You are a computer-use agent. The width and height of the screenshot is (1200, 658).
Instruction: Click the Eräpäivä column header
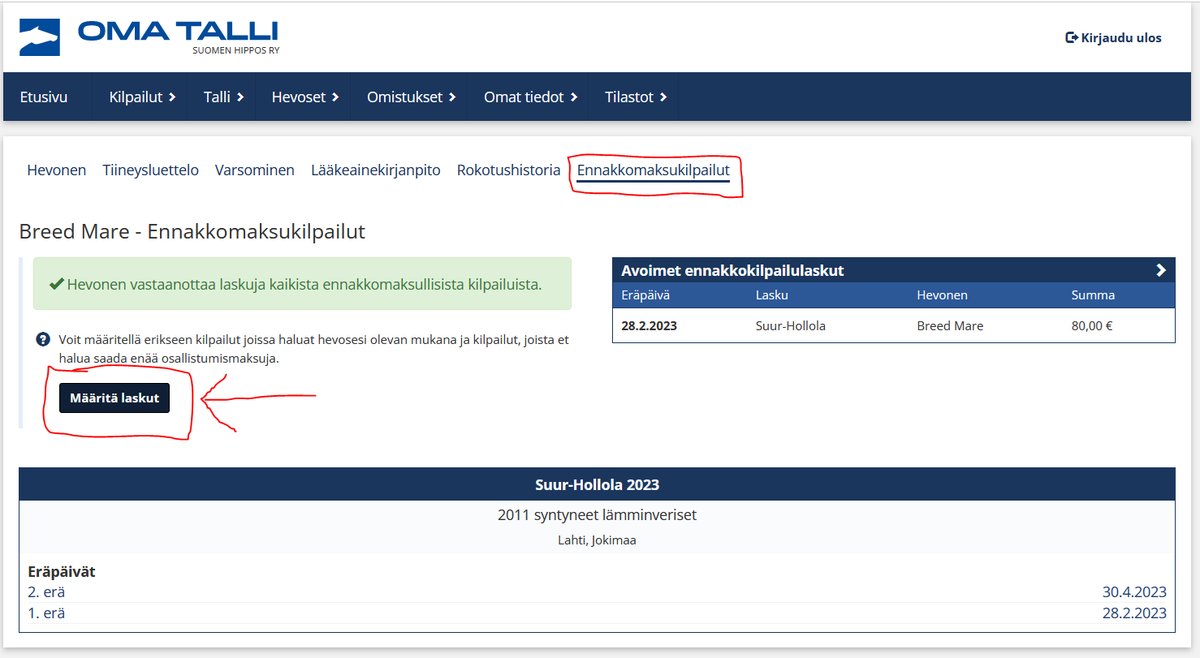tap(645, 295)
